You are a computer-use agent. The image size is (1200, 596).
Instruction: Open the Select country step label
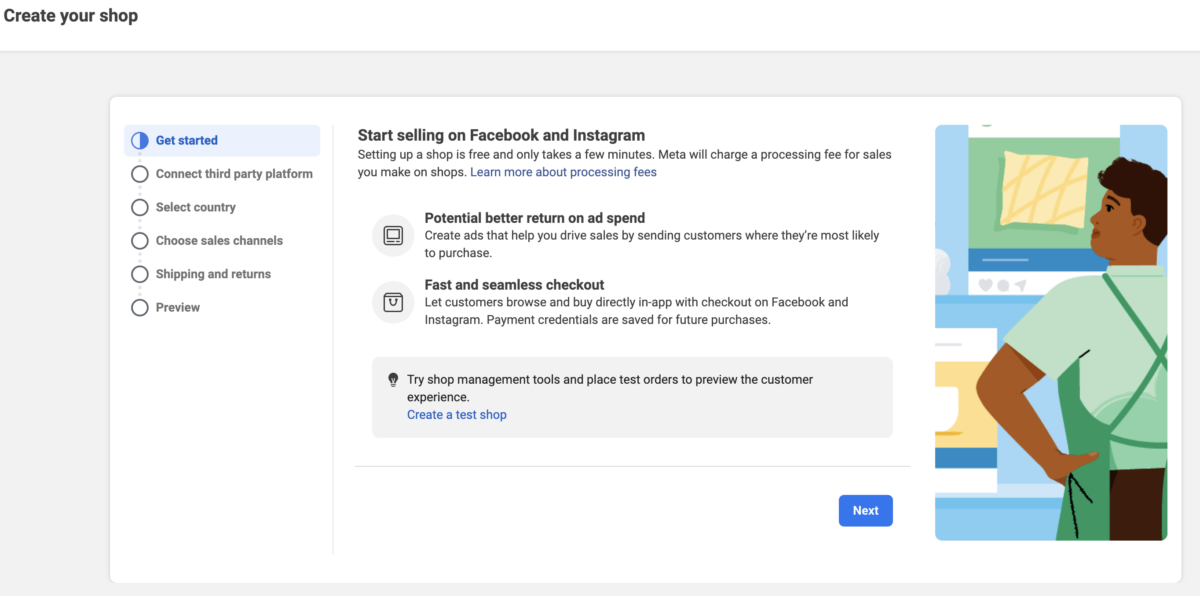(x=196, y=207)
